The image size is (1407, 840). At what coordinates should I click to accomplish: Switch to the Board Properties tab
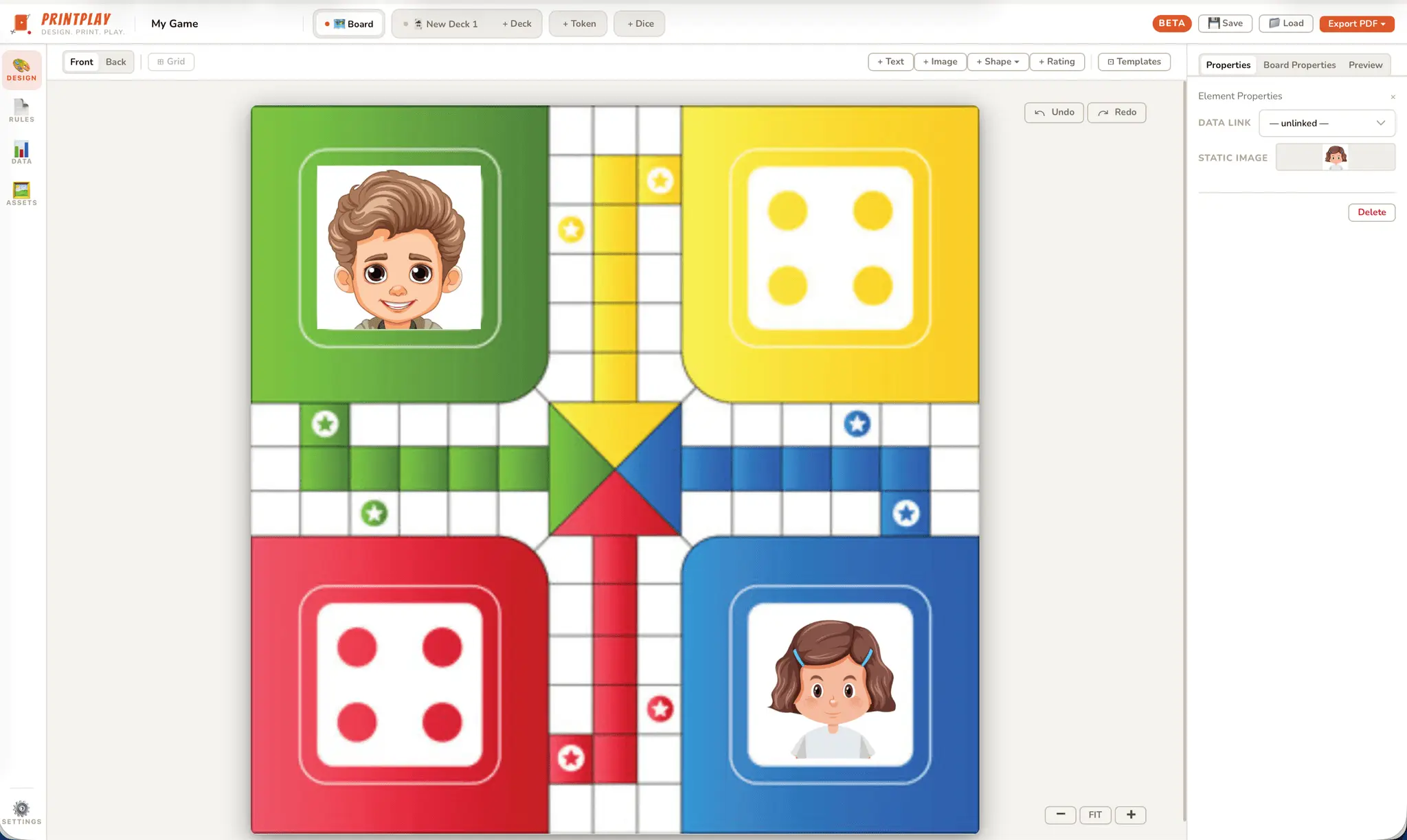[x=1299, y=65]
